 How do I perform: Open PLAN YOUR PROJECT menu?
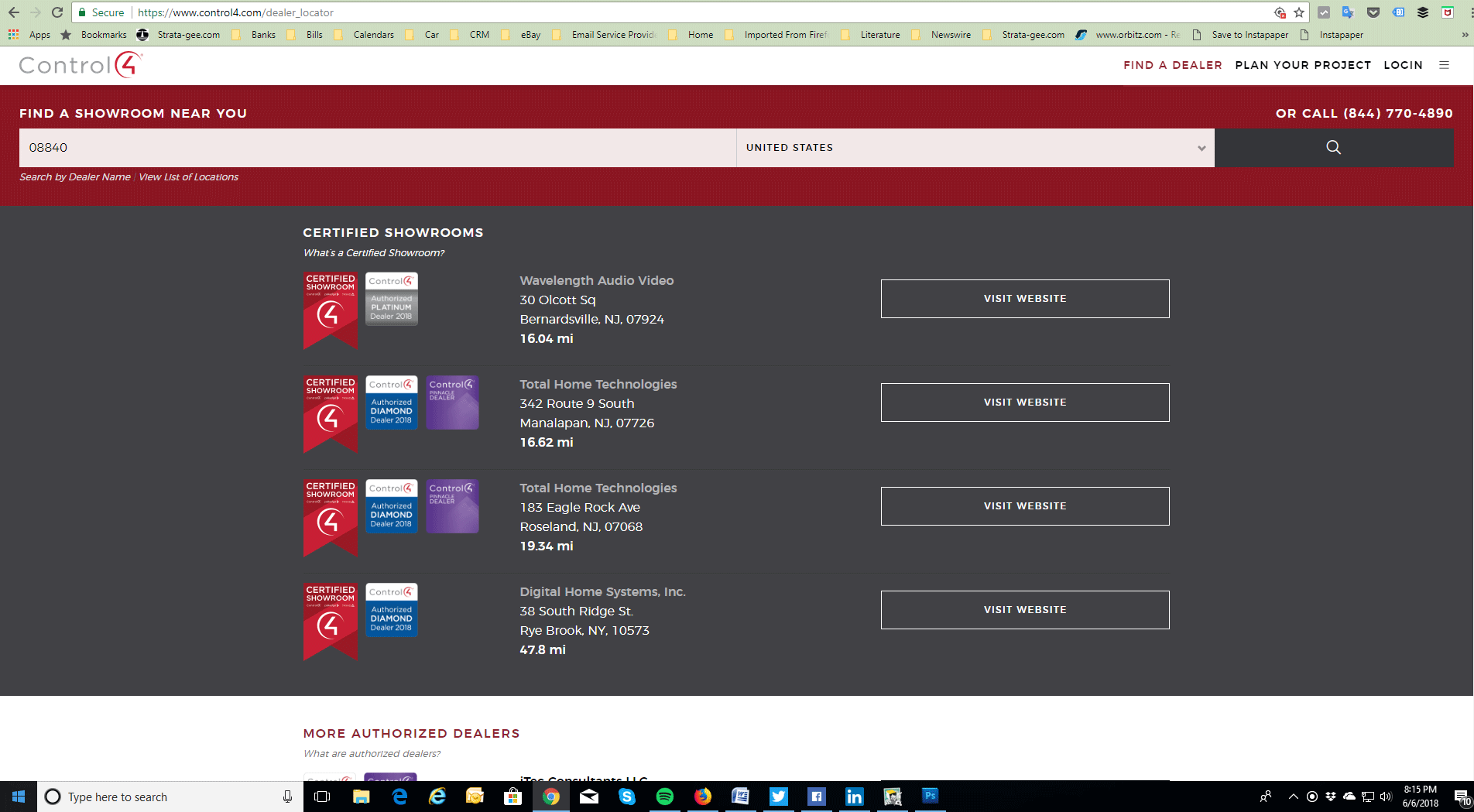point(1303,65)
